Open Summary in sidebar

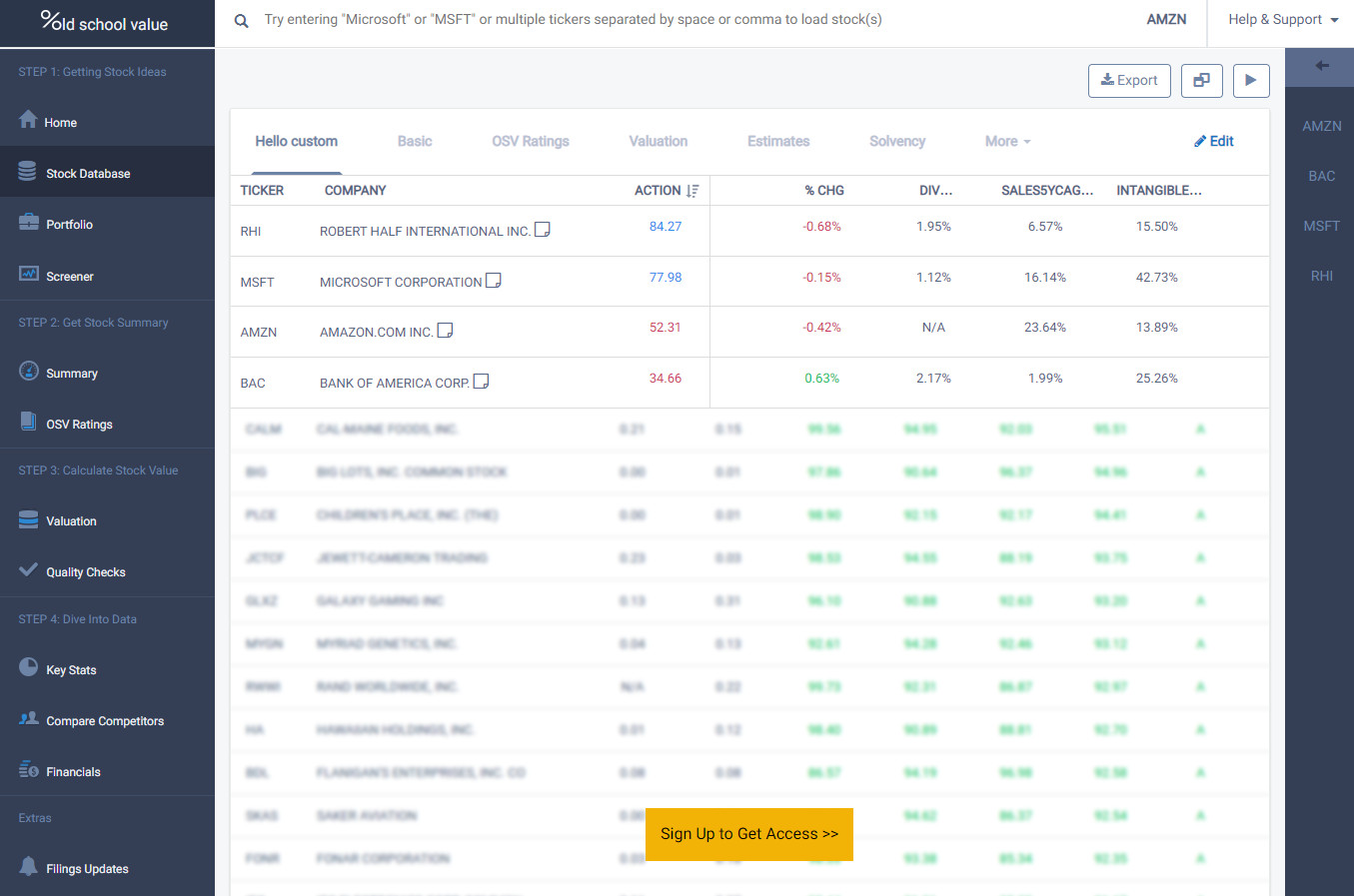click(x=107, y=373)
